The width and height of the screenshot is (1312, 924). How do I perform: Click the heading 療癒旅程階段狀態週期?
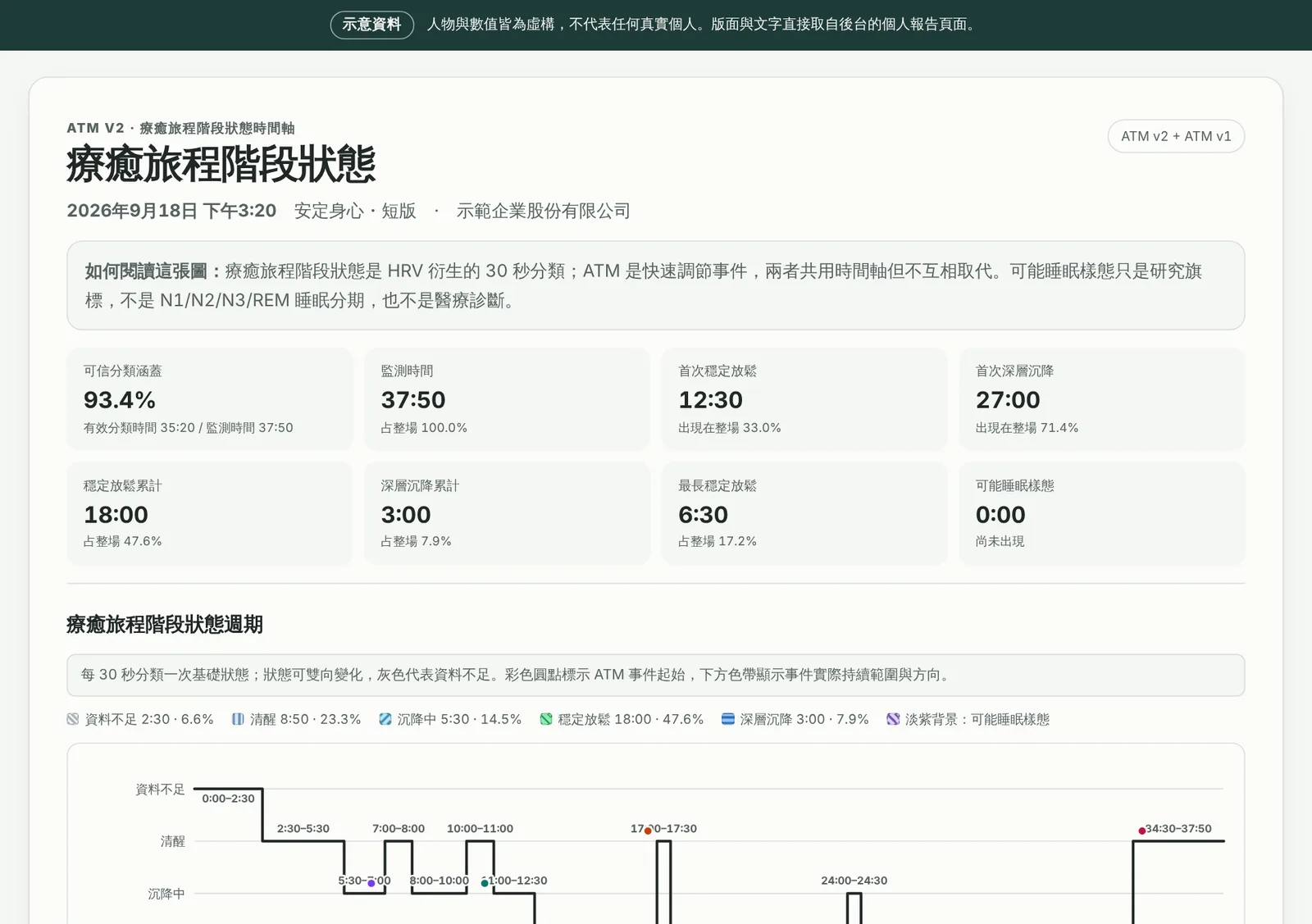point(165,625)
